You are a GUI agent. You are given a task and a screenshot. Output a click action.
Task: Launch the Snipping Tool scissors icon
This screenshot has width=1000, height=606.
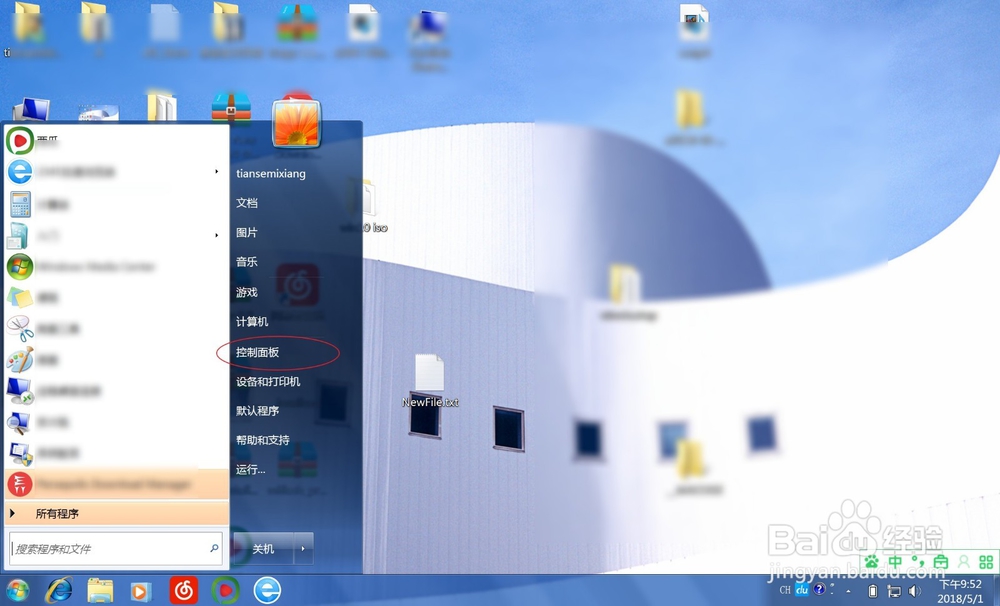click(20, 329)
